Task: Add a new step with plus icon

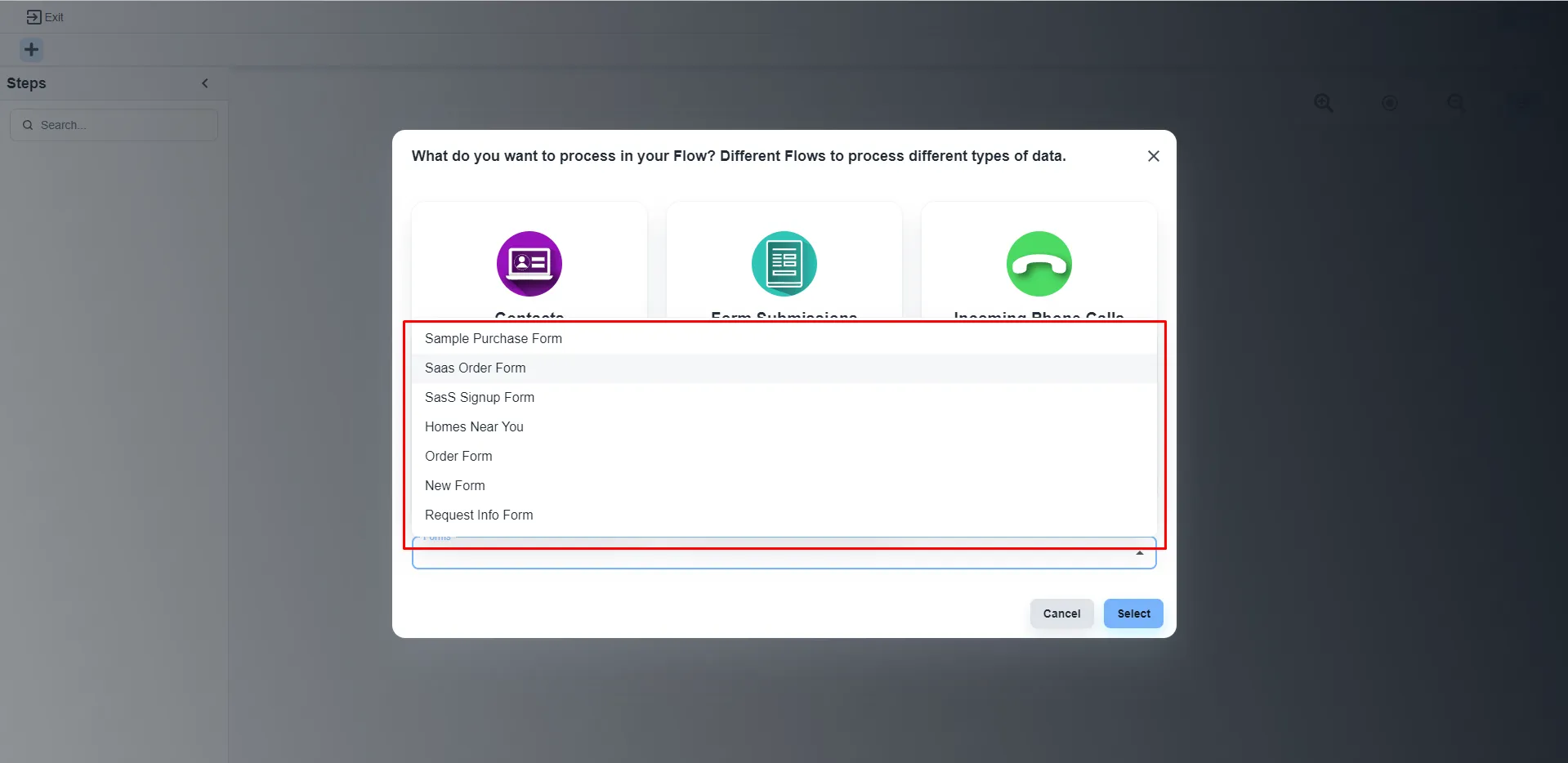Action: [32, 50]
